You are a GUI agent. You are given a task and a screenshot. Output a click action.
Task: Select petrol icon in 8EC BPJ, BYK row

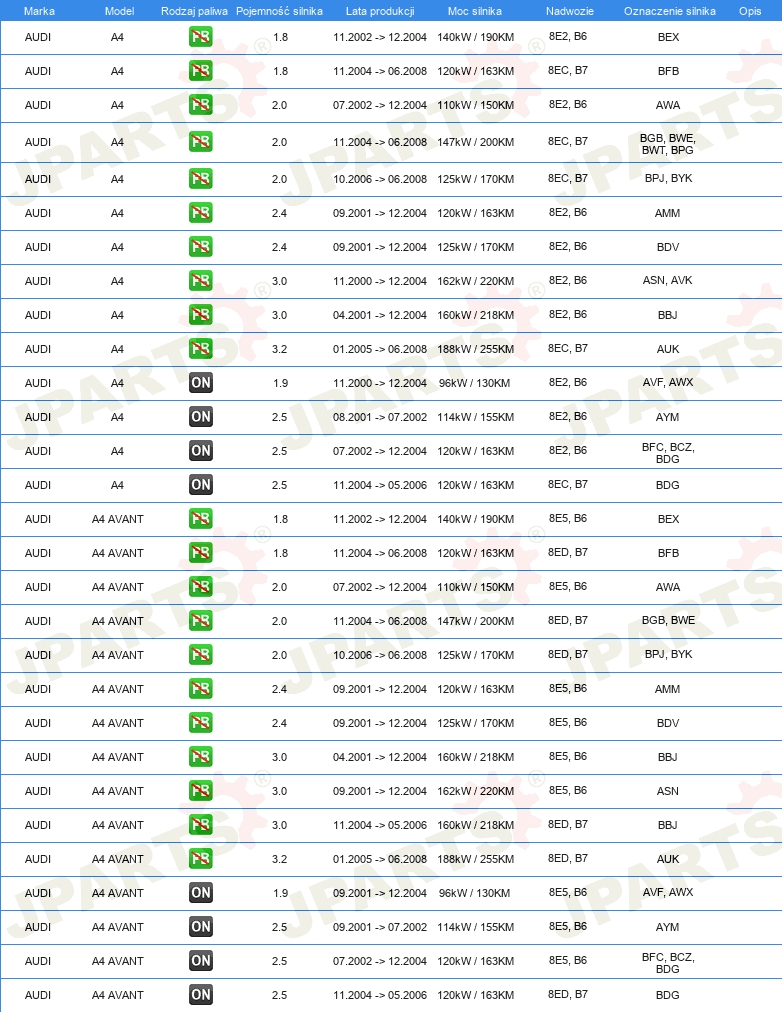tap(201, 179)
